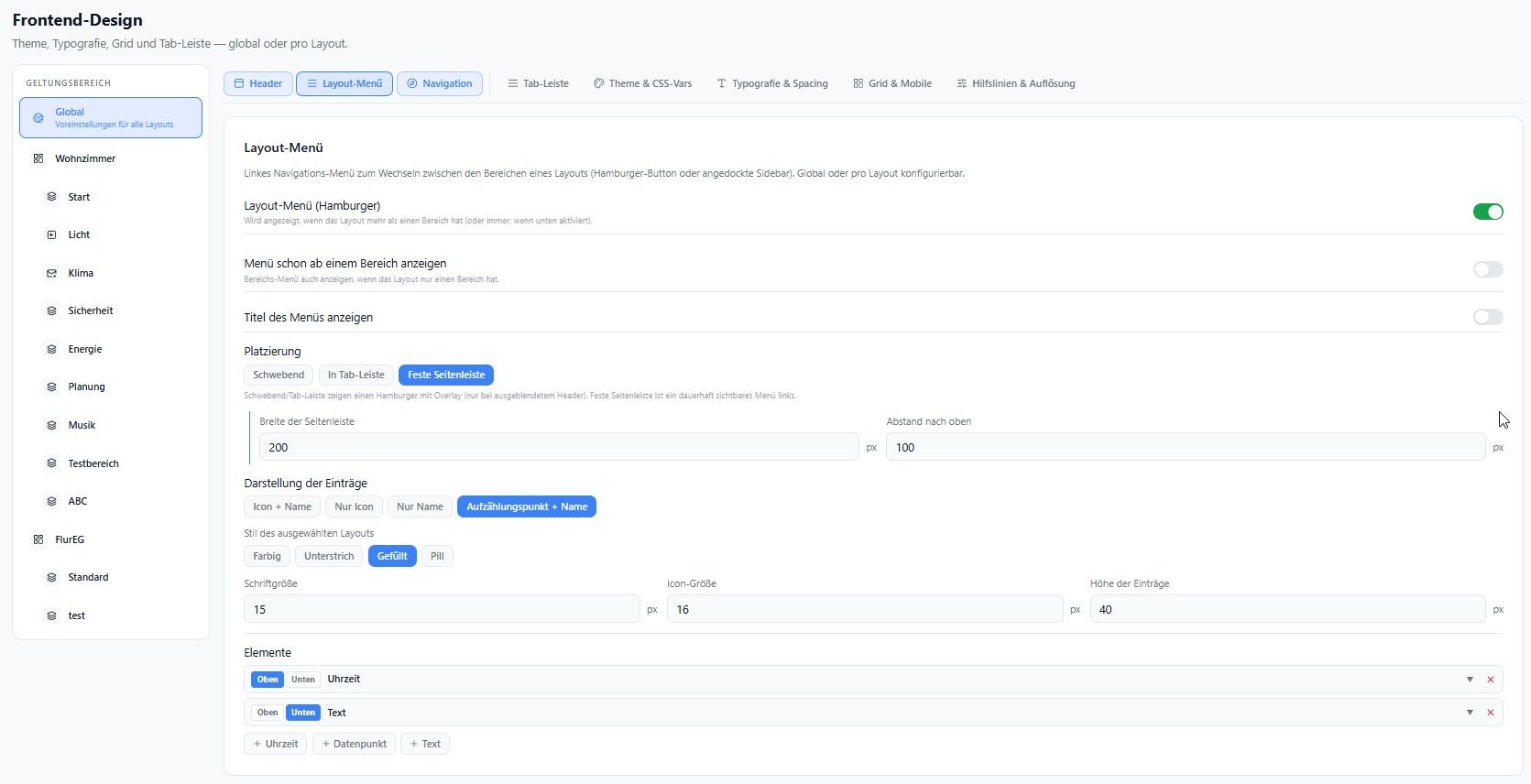The height and width of the screenshot is (784, 1531).
Task: Click the grid icon next to Wohnzimmer
Action: click(38, 158)
